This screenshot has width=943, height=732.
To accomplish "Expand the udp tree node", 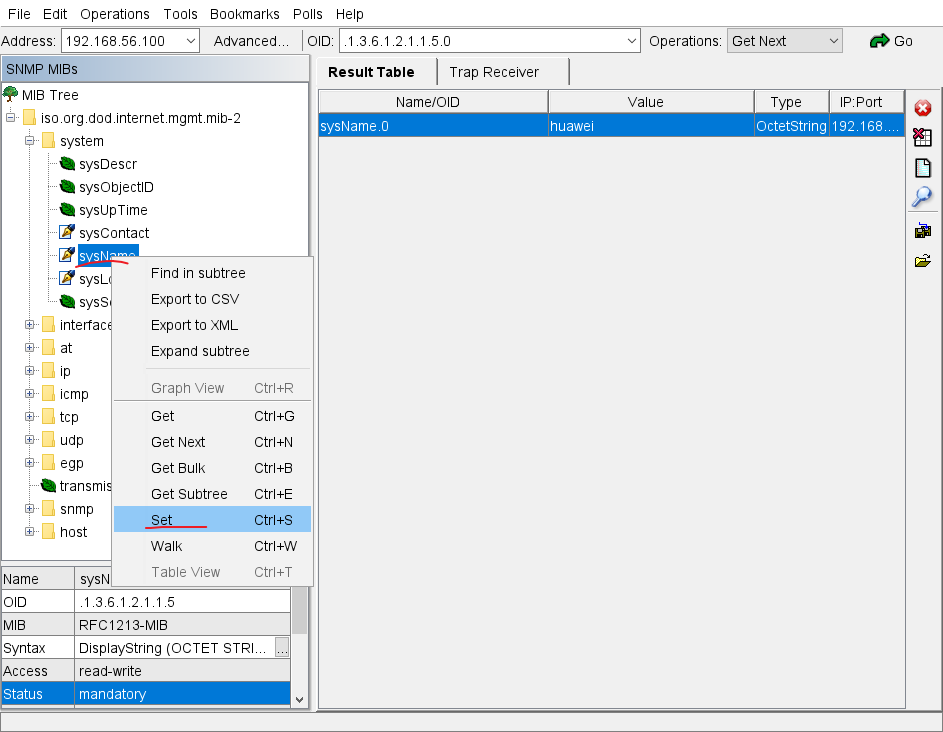I will [x=29, y=440].
